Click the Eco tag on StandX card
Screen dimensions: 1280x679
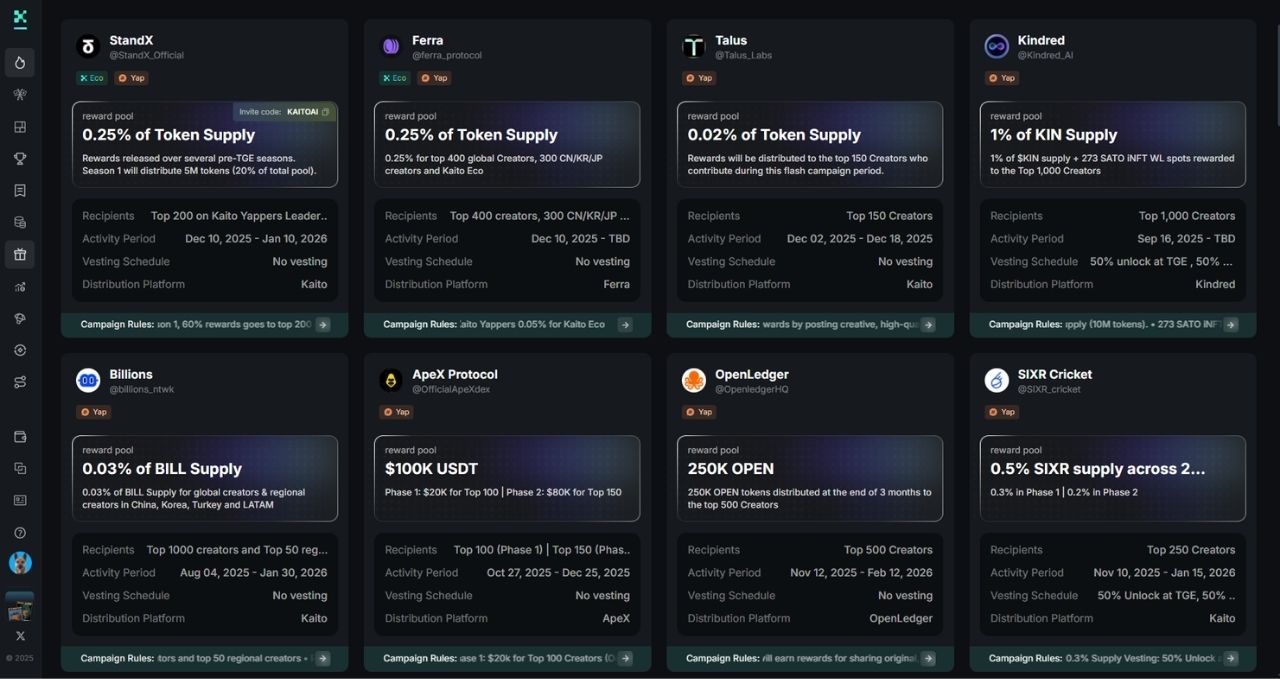point(92,78)
